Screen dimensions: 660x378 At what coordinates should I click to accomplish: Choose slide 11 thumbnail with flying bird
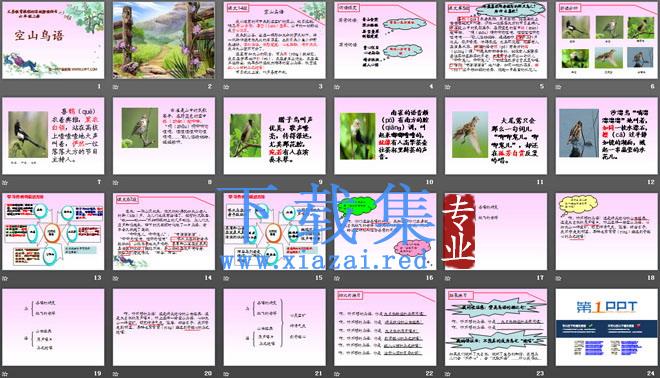(x=496, y=136)
